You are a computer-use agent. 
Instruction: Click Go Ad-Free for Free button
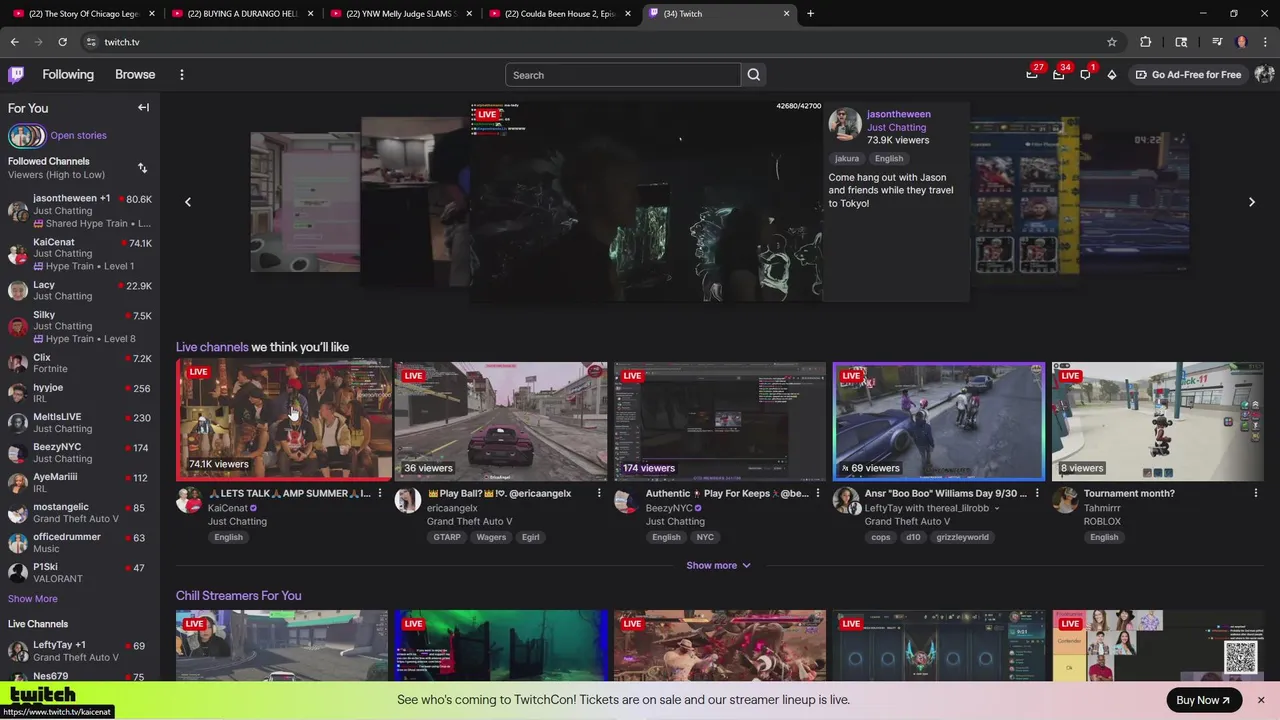click(1188, 75)
